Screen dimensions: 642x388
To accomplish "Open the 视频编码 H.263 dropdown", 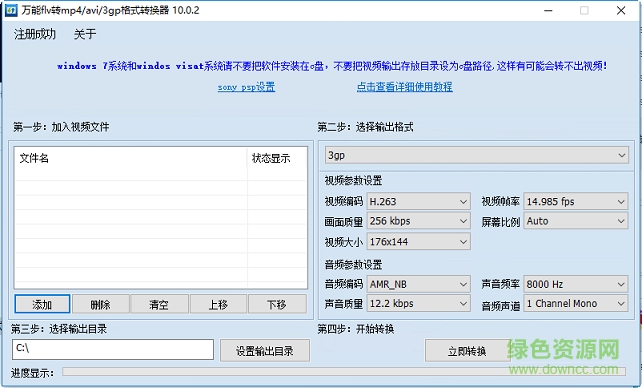I will 418,201.
